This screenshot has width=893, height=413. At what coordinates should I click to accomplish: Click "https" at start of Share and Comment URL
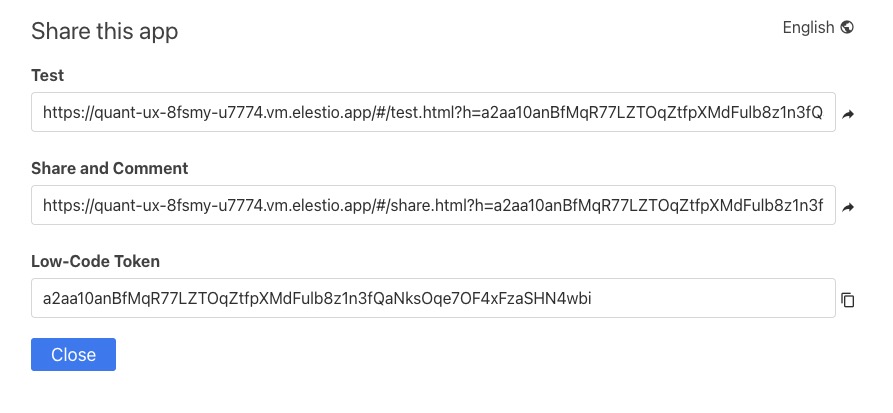pyautogui.click(x=60, y=207)
